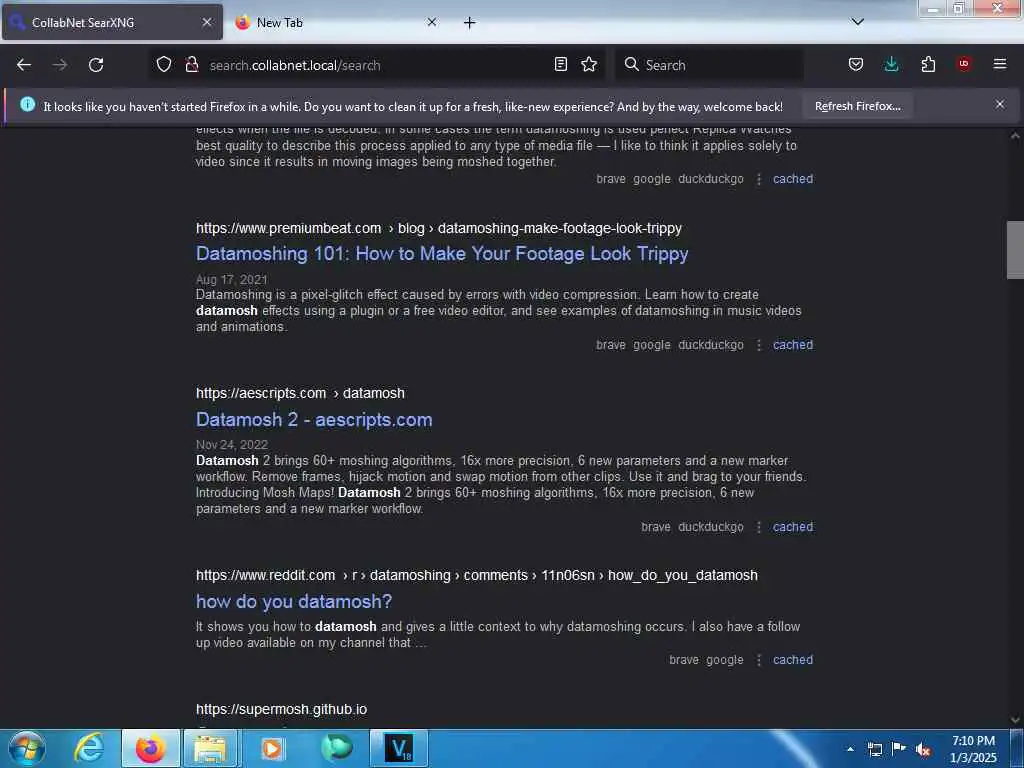
Task: Expand more options for Datamoshing 101 result
Action: [x=759, y=345]
